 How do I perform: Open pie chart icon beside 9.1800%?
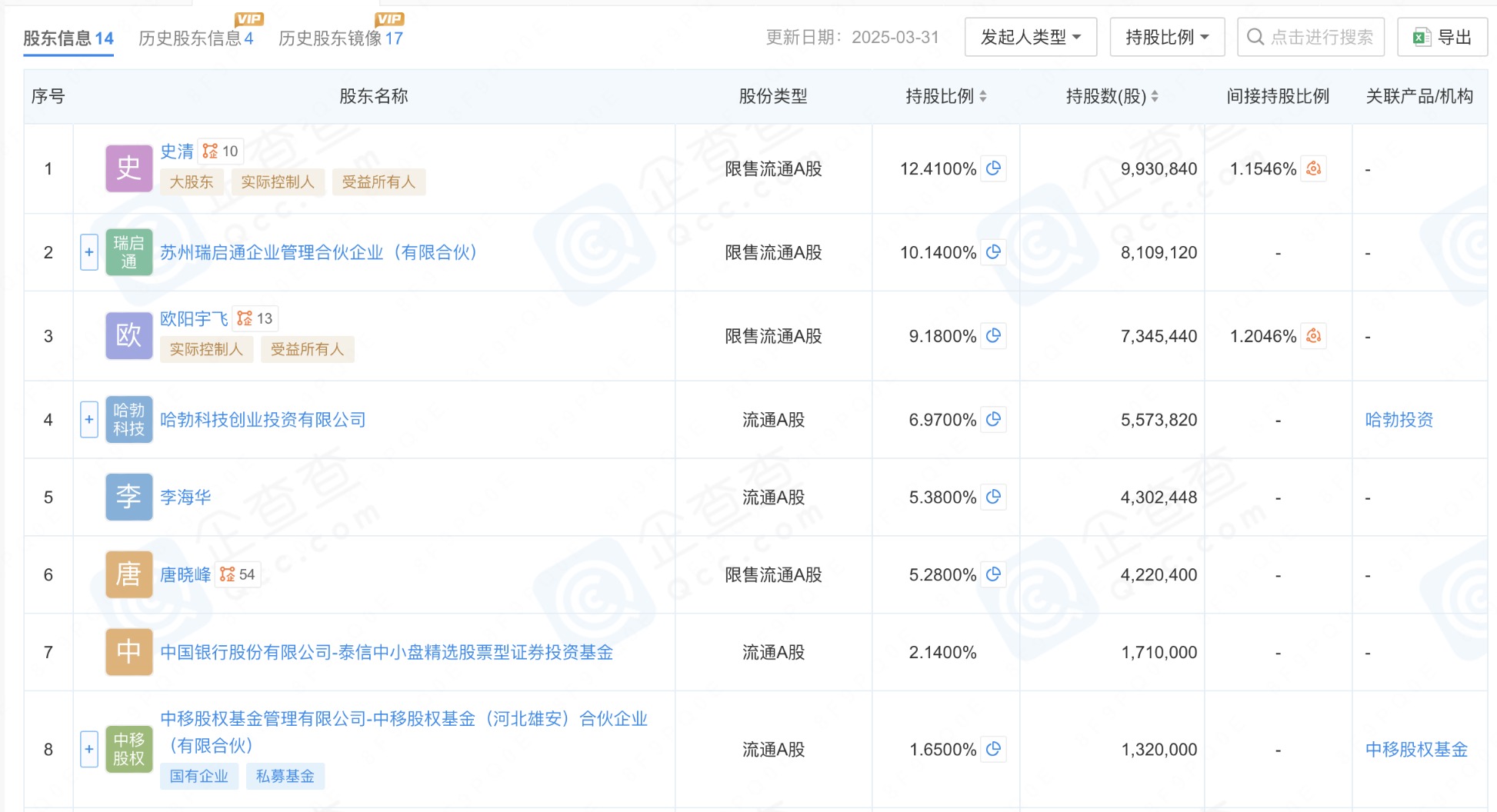[x=993, y=336]
